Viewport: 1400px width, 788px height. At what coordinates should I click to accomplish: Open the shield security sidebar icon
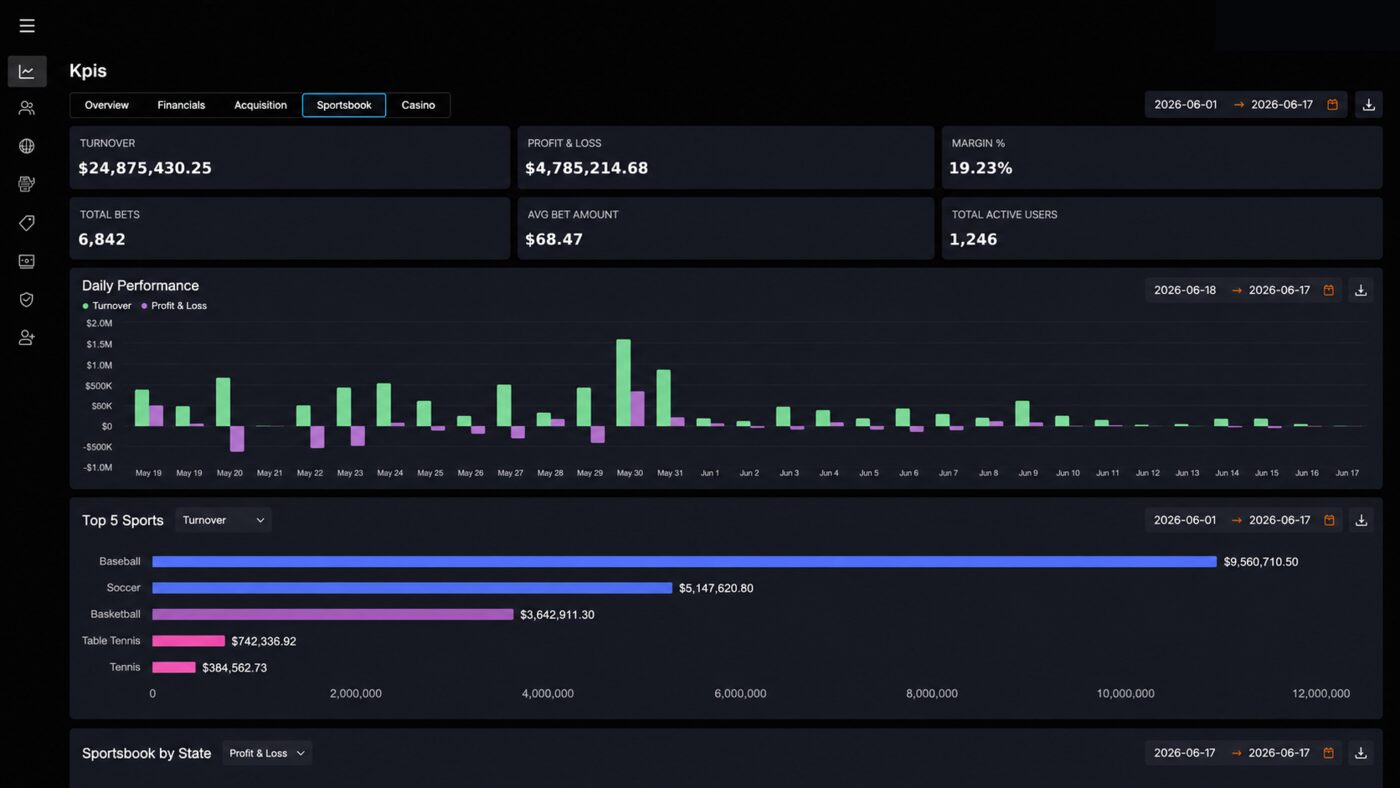point(27,299)
